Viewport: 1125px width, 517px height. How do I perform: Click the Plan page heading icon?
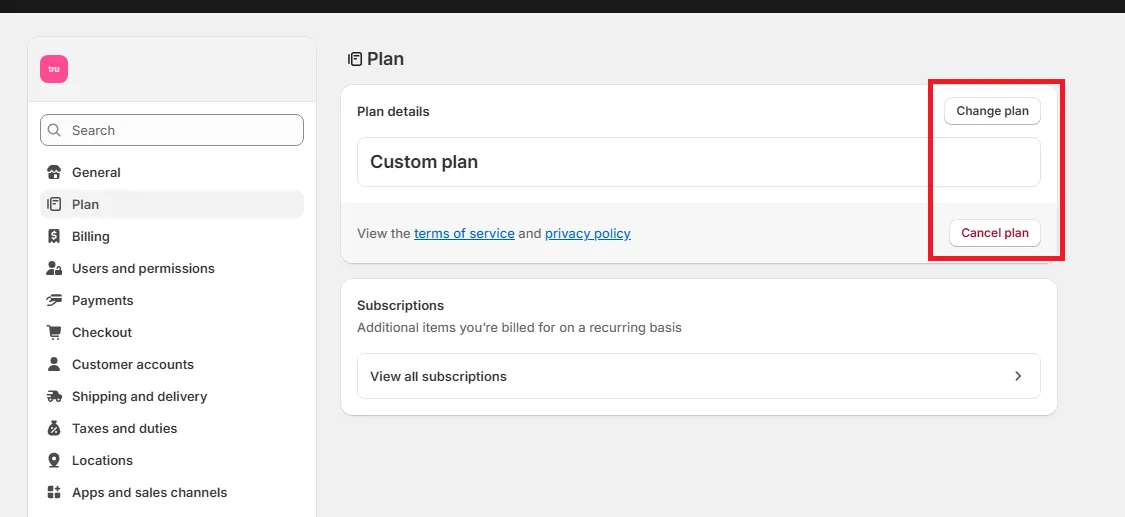tap(355, 59)
